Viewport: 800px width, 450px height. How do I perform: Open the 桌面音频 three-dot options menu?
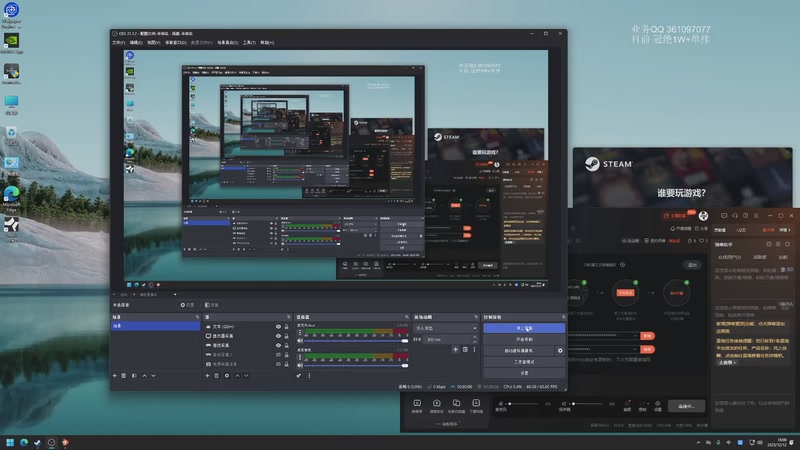pyautogui.click(x=300, y=357)
